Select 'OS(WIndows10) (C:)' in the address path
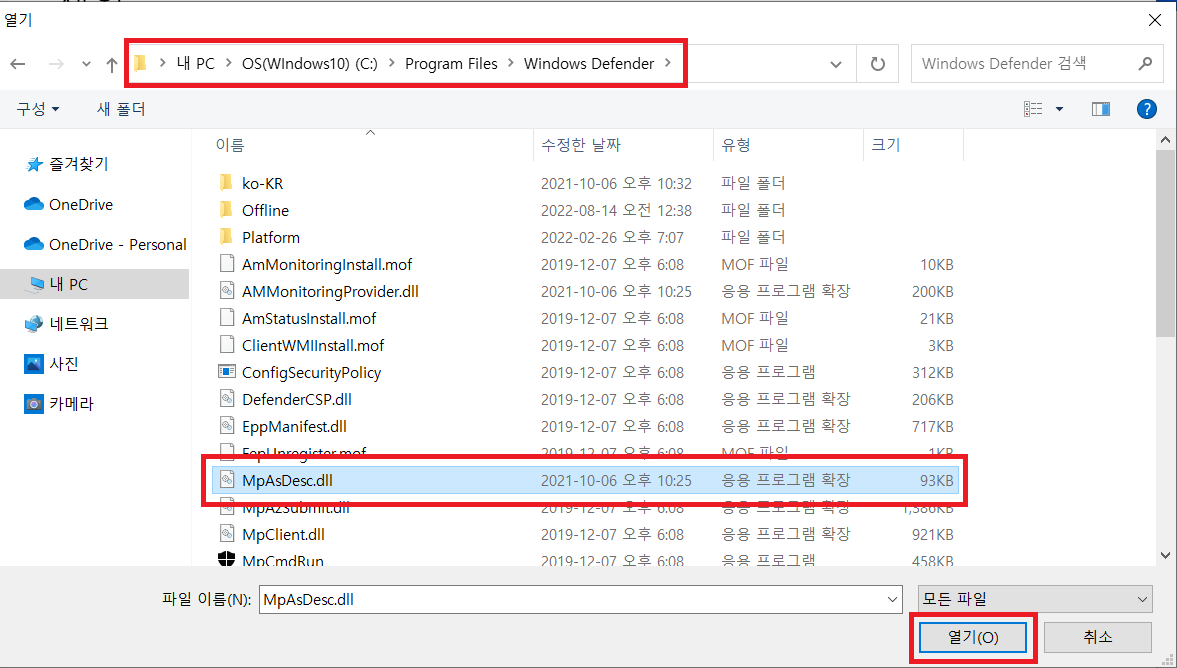This screenshot has width=1177, height=668. (x=309, y=64)
